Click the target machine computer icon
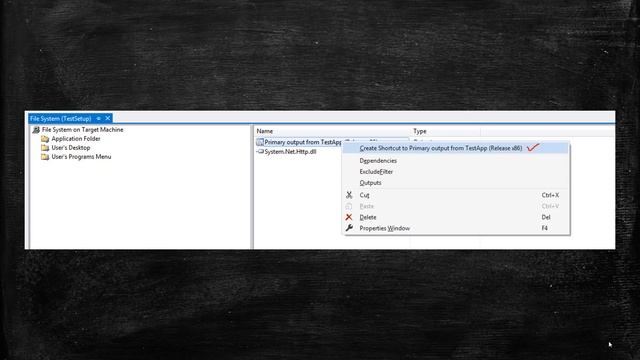Viewport: 640px width, 360px height. [36, 130]
